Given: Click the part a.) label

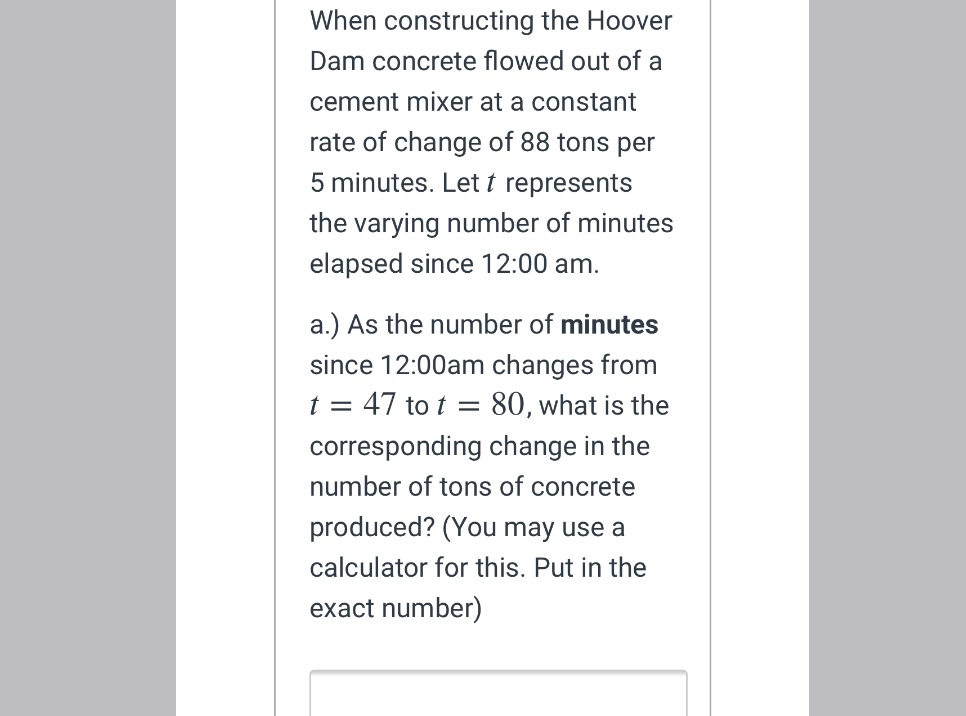Looking at the screenshot, I should [x=329, y=324].
